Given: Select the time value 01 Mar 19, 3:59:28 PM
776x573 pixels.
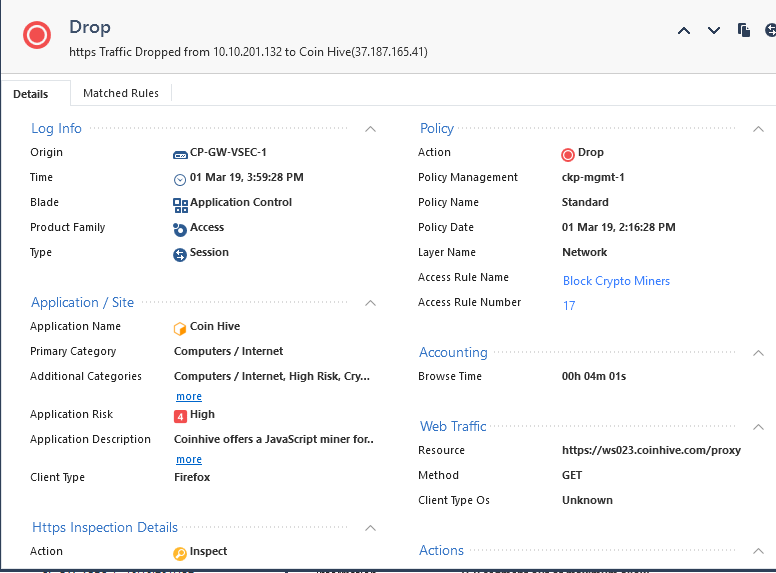Looking at the screenshot, I should coord(246,177).
